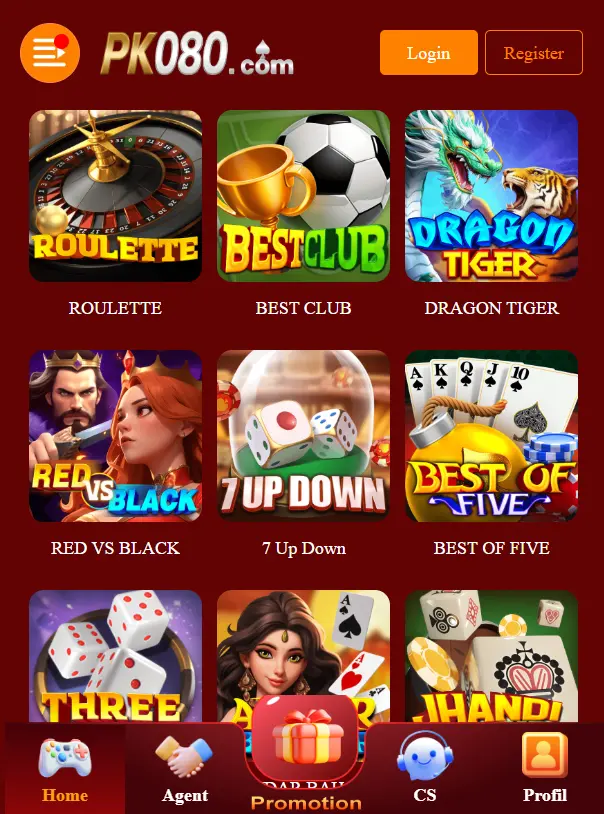Open CS support headset icon
This screenshot has width=604, height=814.
point(425,756)
